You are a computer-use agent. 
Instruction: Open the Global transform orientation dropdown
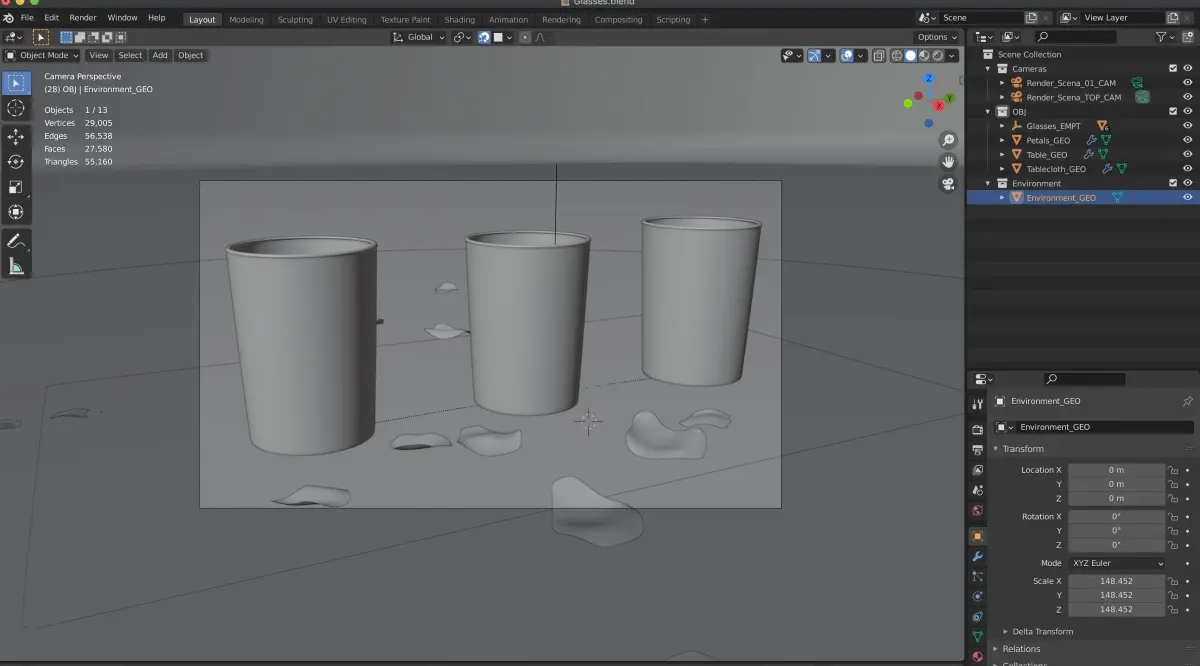coord(419,37)
